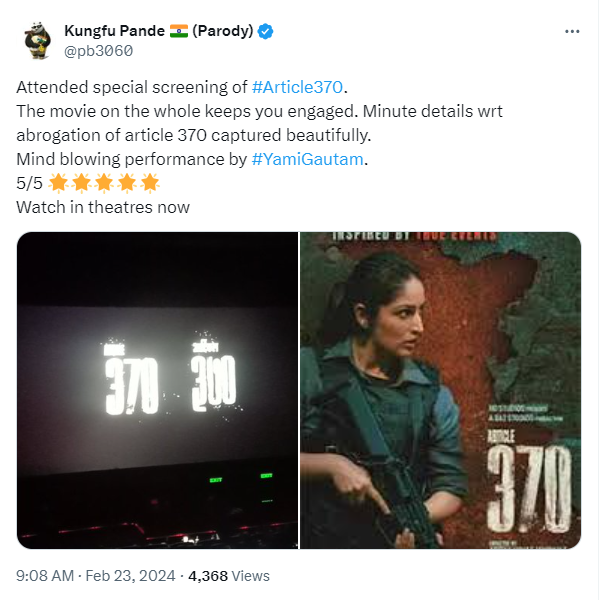
Task: Click the blue verified checkmark badge
Action: pyautogui.click(x=265, y=31)
